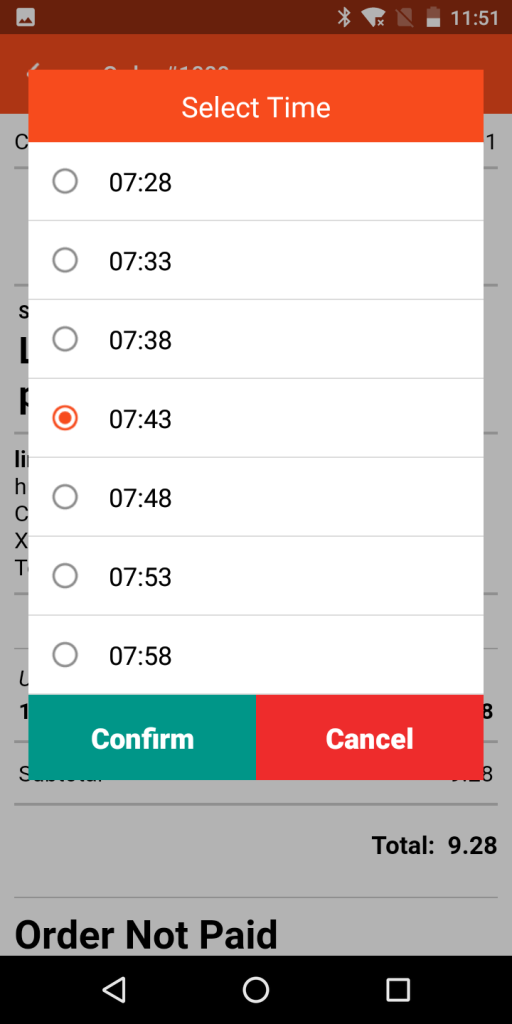The image size is (512, 1024).
Task: Select the 07:28 radio button
Action: click(65, 181)
